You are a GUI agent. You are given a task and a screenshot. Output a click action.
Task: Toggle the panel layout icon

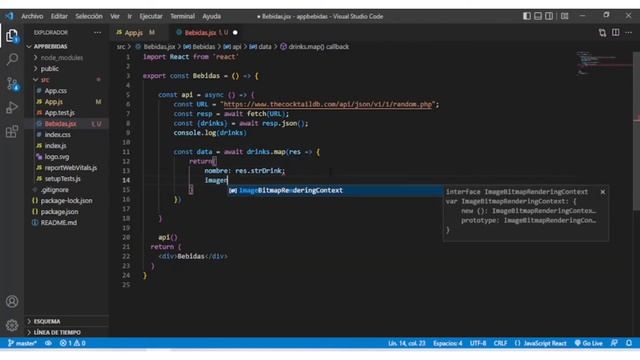(538, 16)
